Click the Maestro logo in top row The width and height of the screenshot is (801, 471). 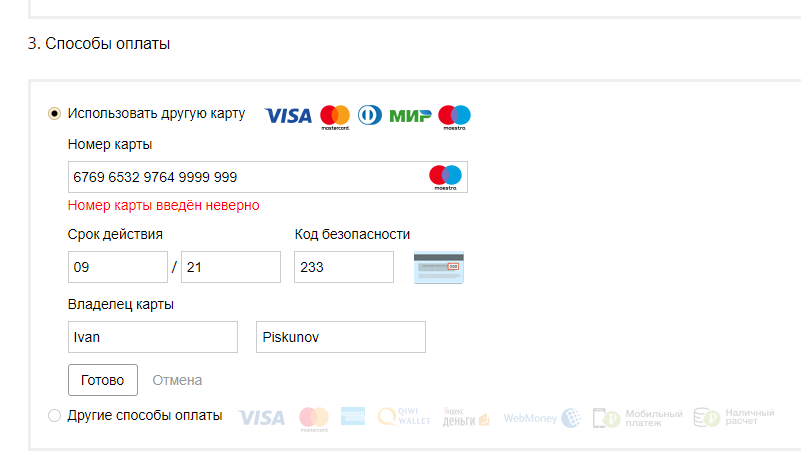454,117
